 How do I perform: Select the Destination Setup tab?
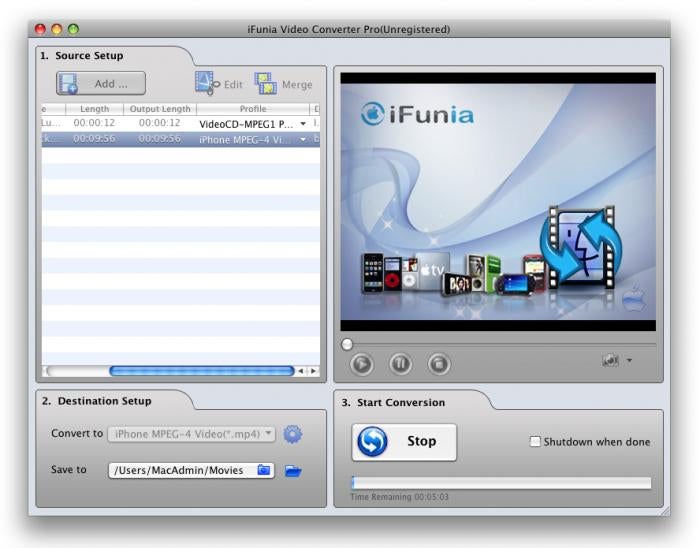coord(96,401)
